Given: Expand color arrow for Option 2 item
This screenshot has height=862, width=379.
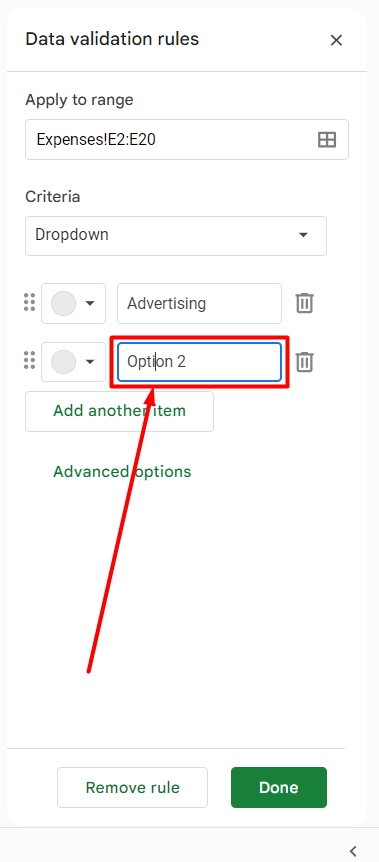Looking at the screenshot, I should (x=90, y=362).
